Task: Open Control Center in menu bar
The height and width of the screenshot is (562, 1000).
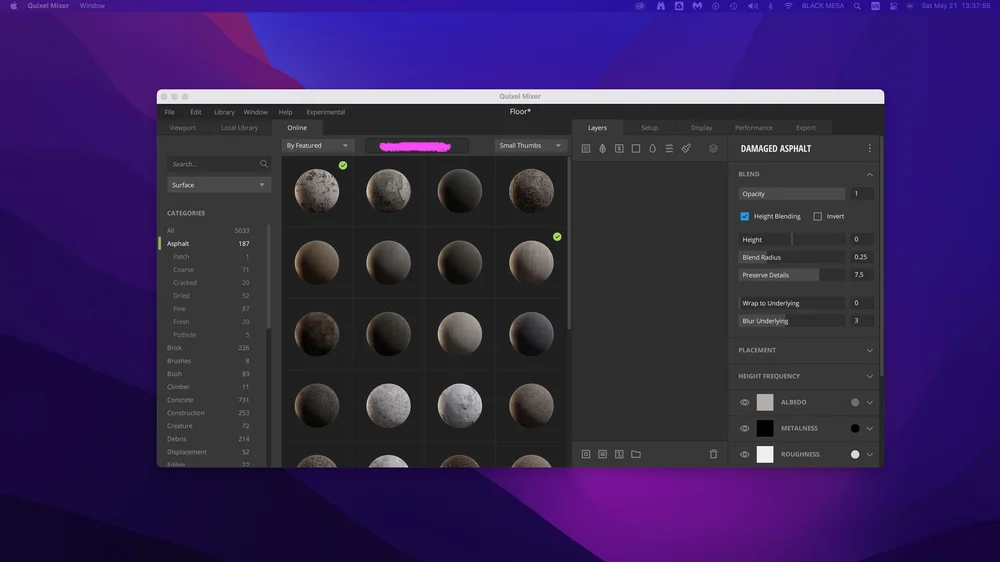Action: 893,6
